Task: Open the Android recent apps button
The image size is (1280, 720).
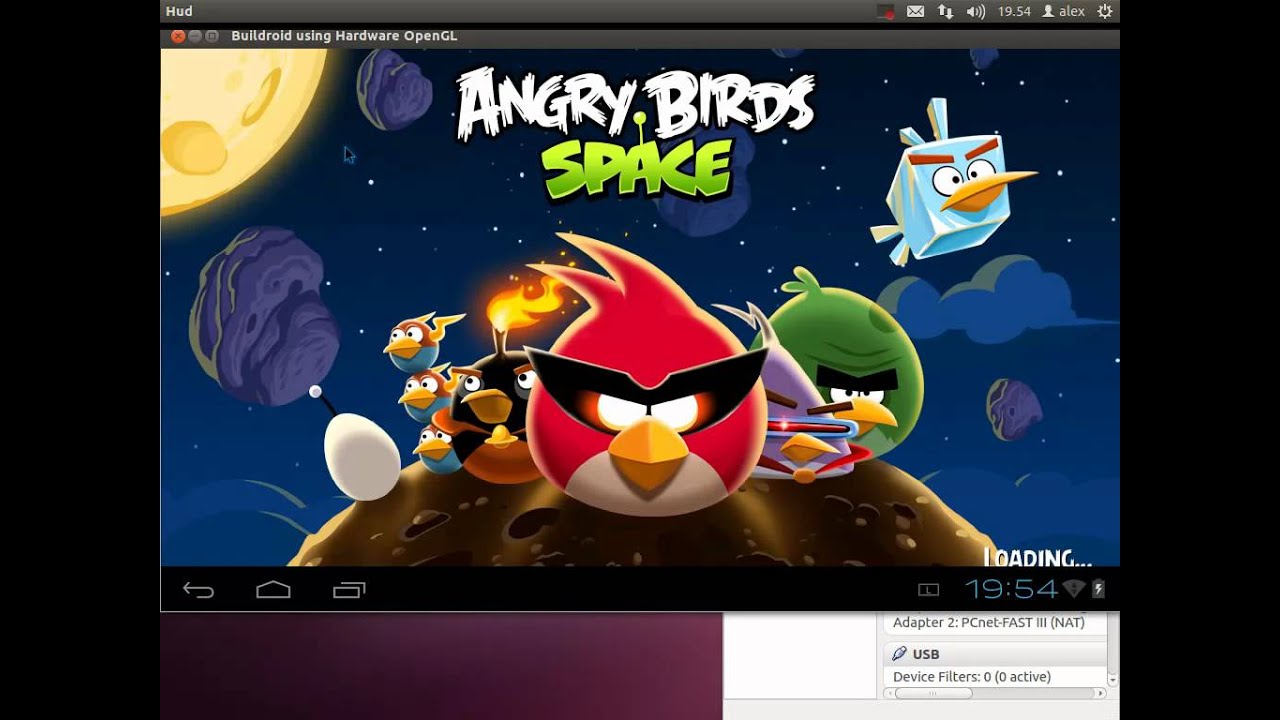Action: point(349,590)
